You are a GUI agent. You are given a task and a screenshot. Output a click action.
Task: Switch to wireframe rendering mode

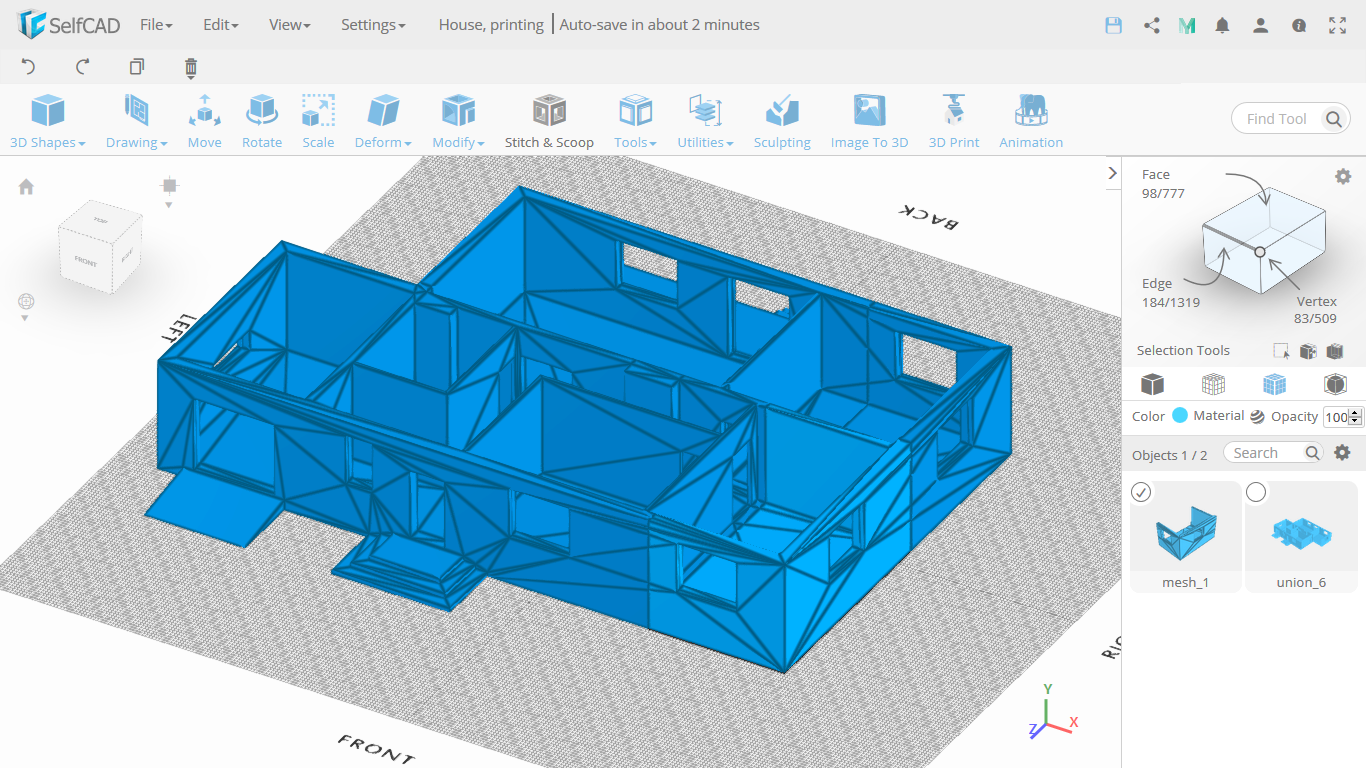click(x=1213, y=384)
